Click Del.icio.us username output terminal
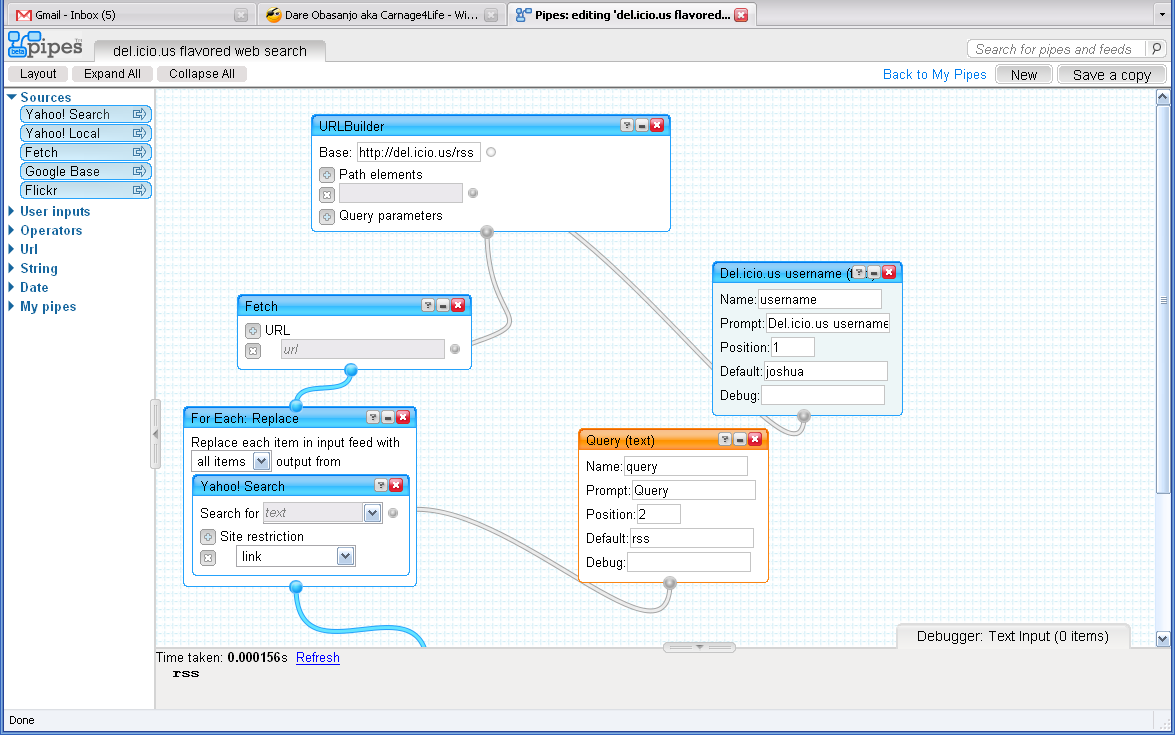1175x735 pixels. click(804, 415)
